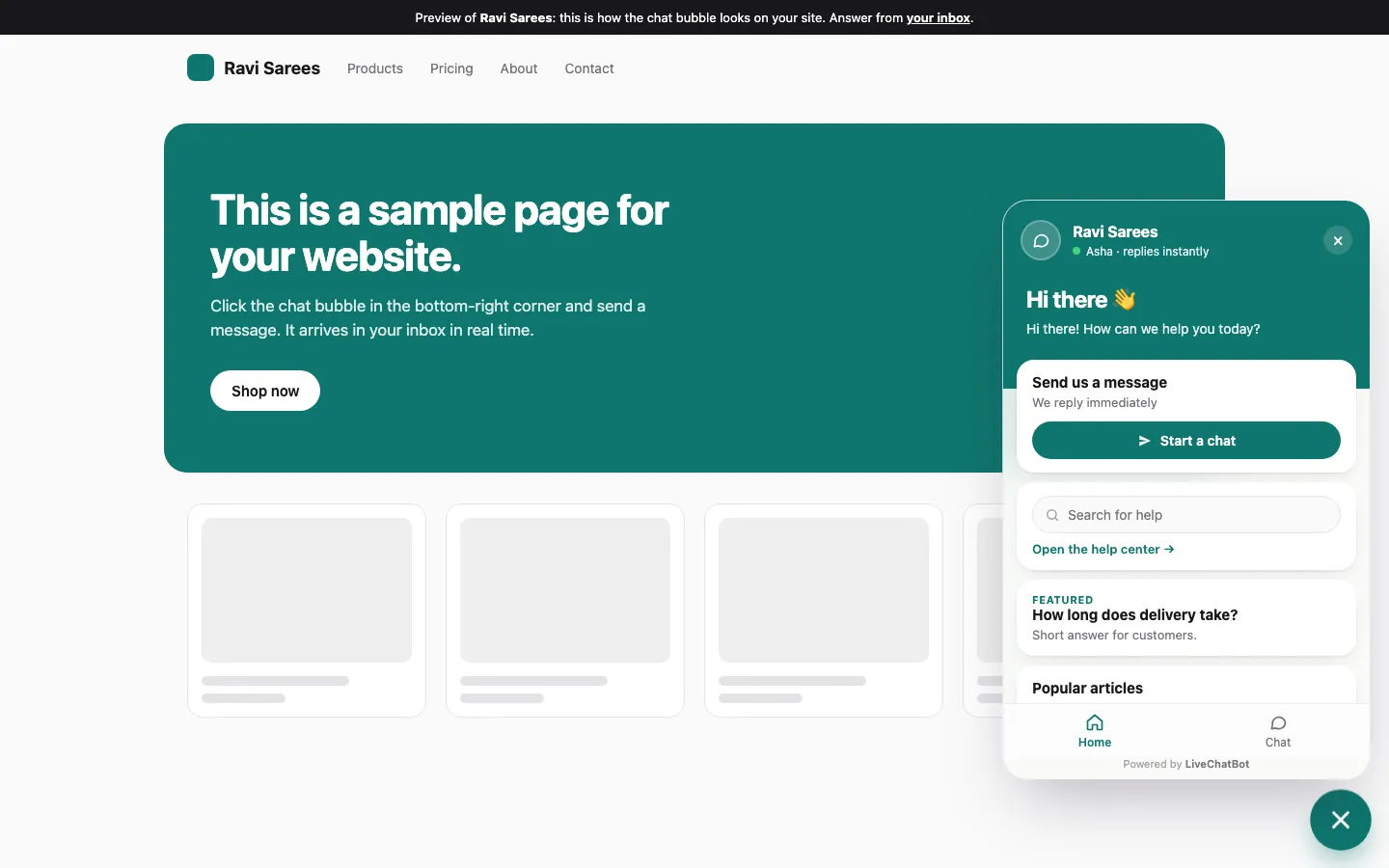Go to the Contact page
This screenshot has height=868, width=1389.
[589, 68]
